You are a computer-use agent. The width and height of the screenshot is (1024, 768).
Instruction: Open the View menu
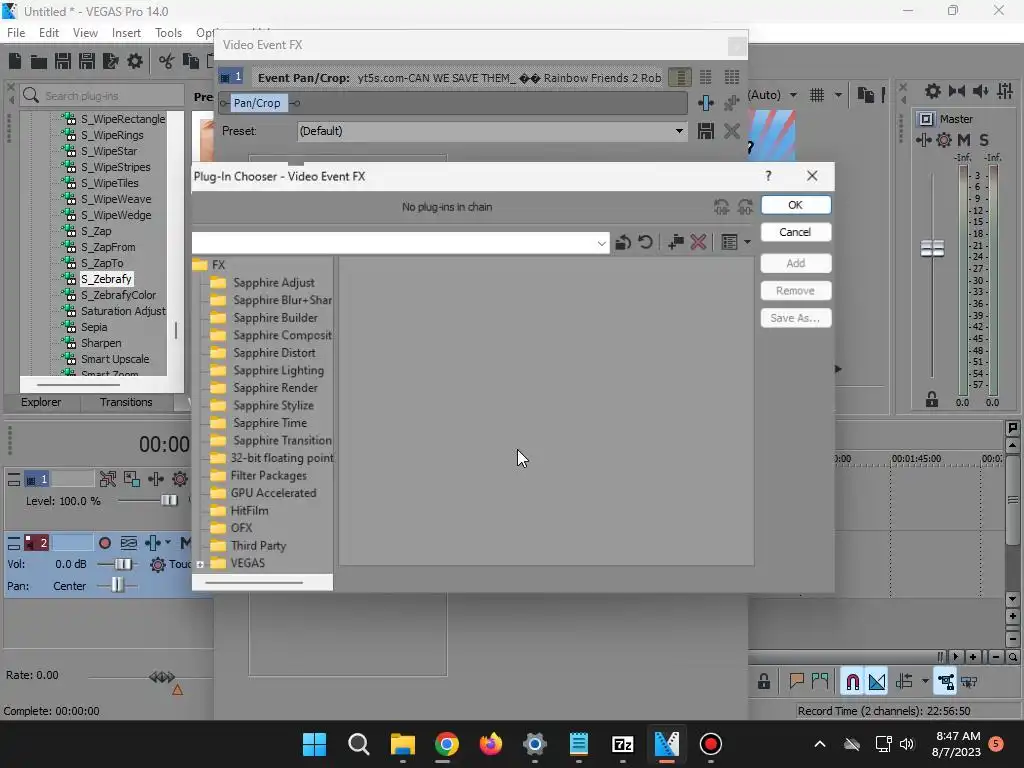[x=85, y=33]
